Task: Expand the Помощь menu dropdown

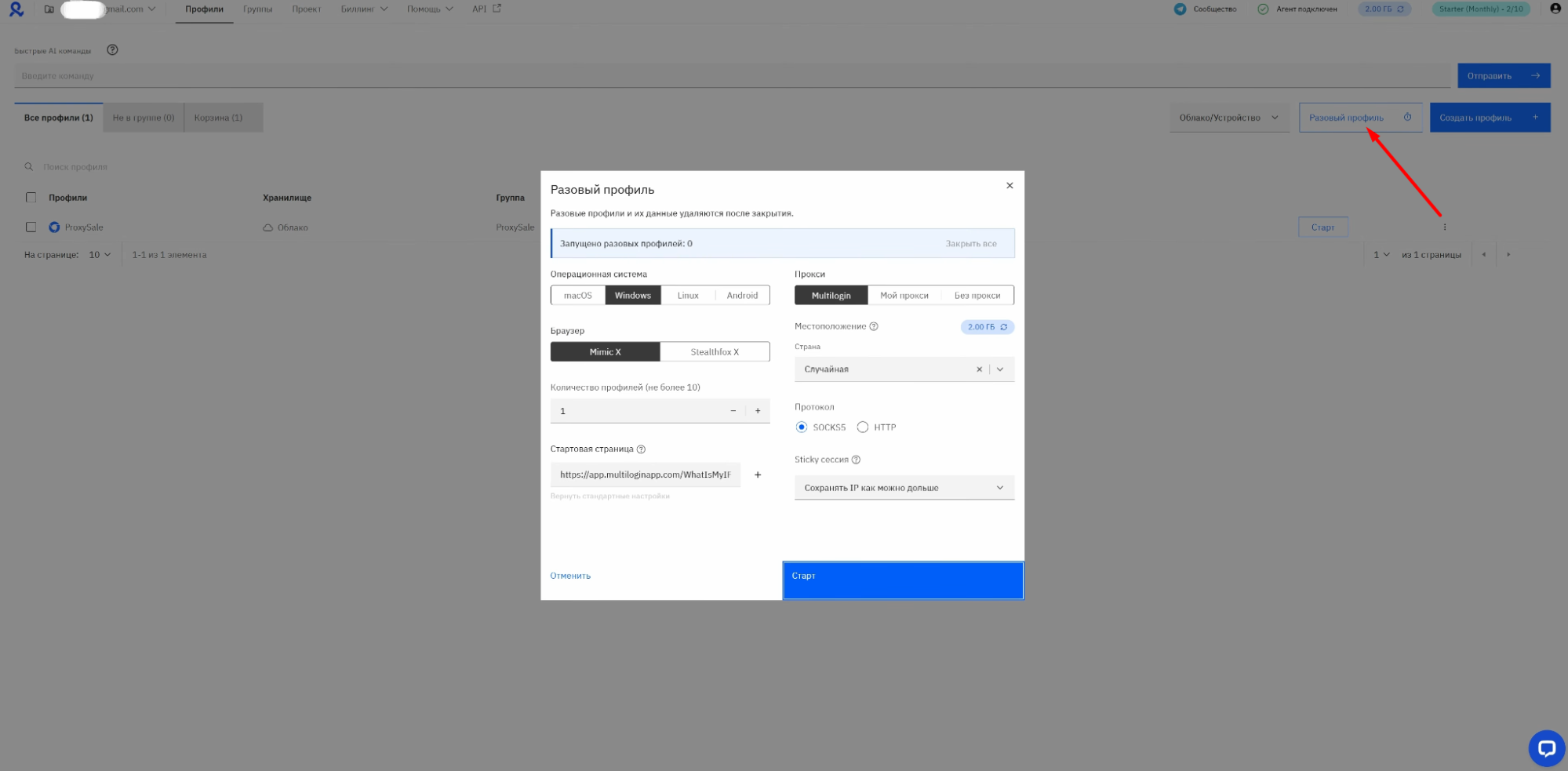Action: [x=430, y=9]
